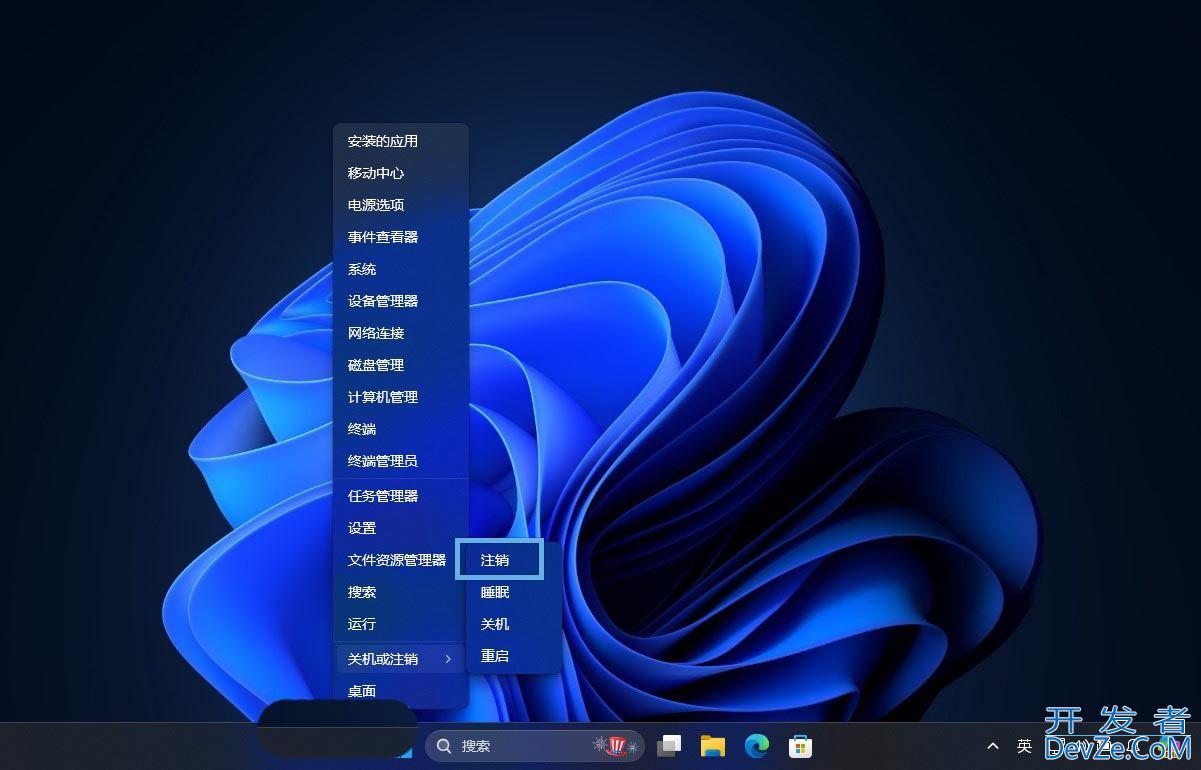This screenshot has height=770, width=1201.
Task: Launch File Explorer from the taskbar
Action: click(x=713, y=746)
